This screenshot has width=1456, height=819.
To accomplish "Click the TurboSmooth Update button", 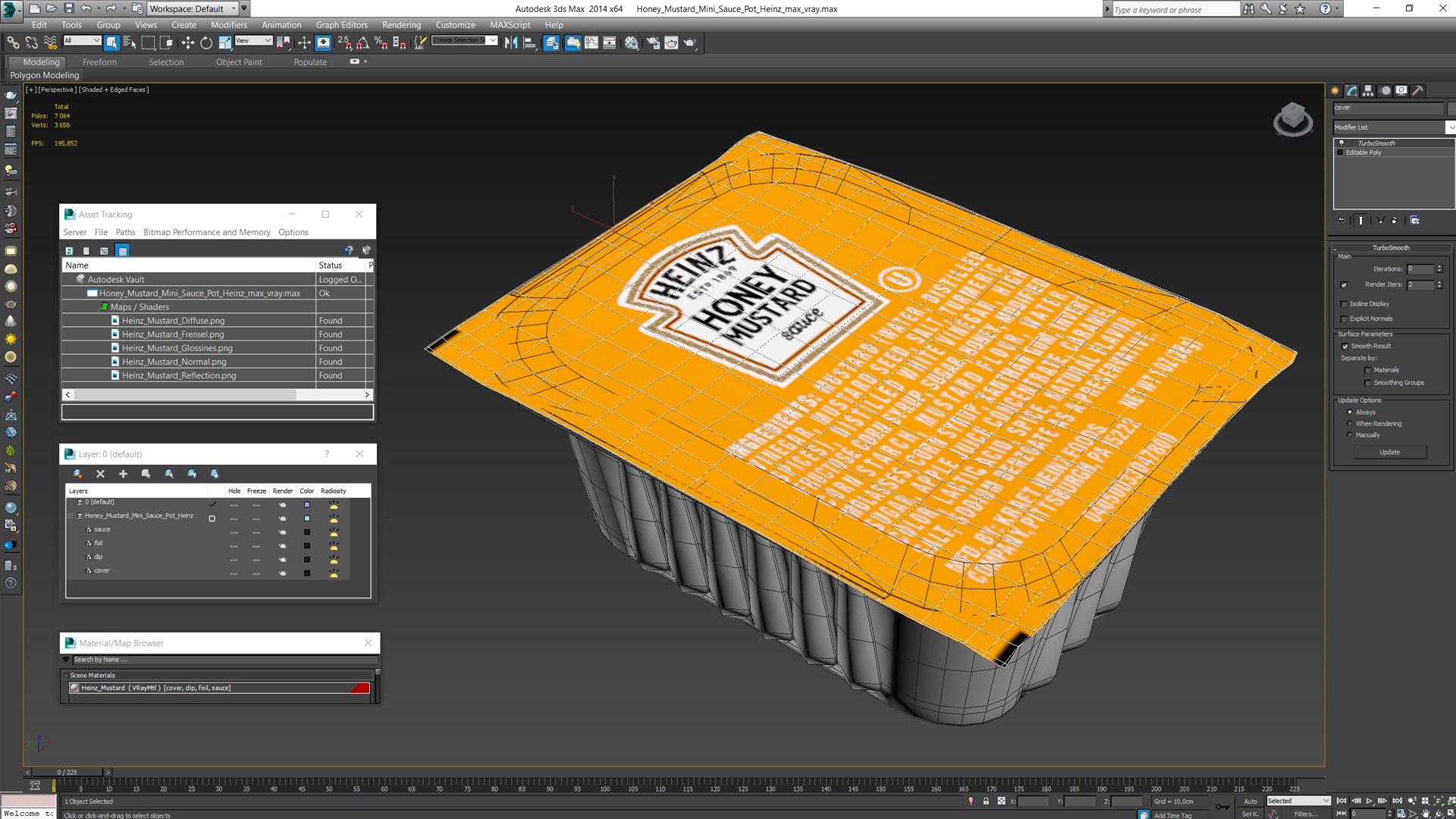I will point(1389,452).
